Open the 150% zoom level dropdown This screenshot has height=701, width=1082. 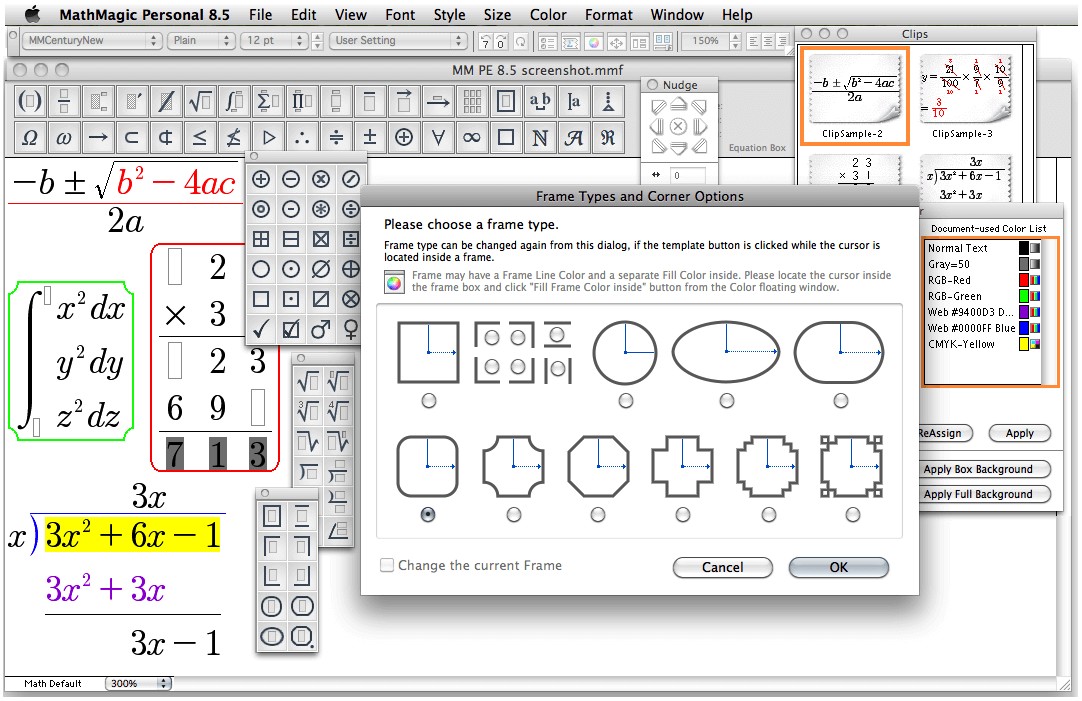pos(712,41)
